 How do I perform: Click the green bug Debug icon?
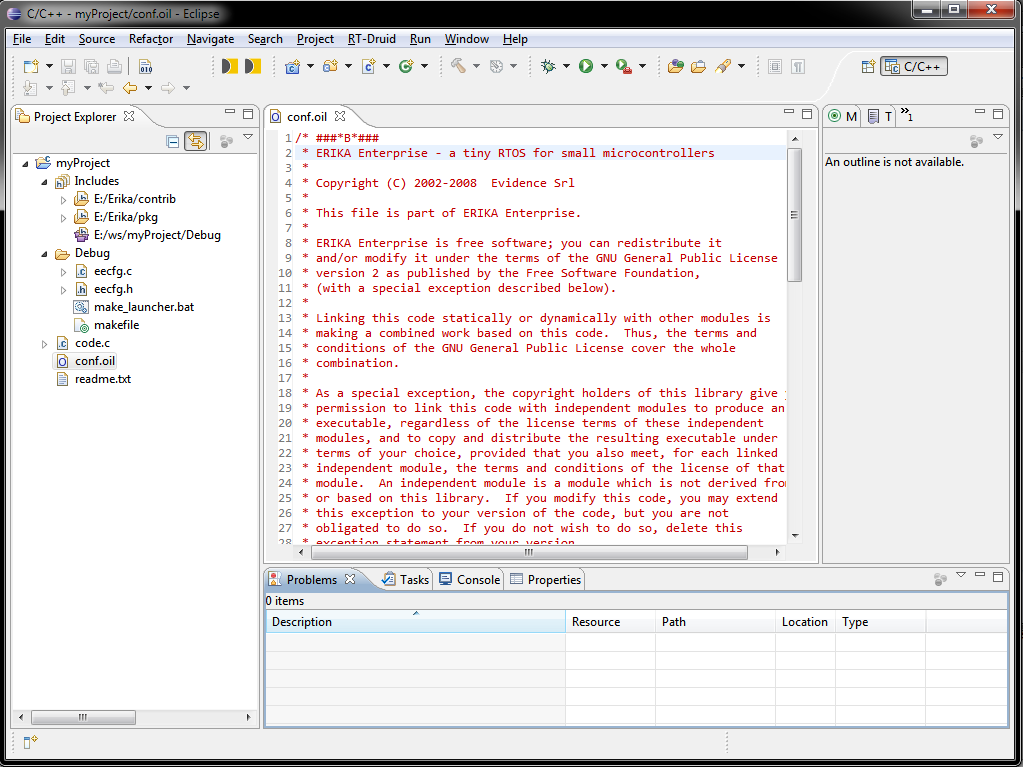coord(548,66)
